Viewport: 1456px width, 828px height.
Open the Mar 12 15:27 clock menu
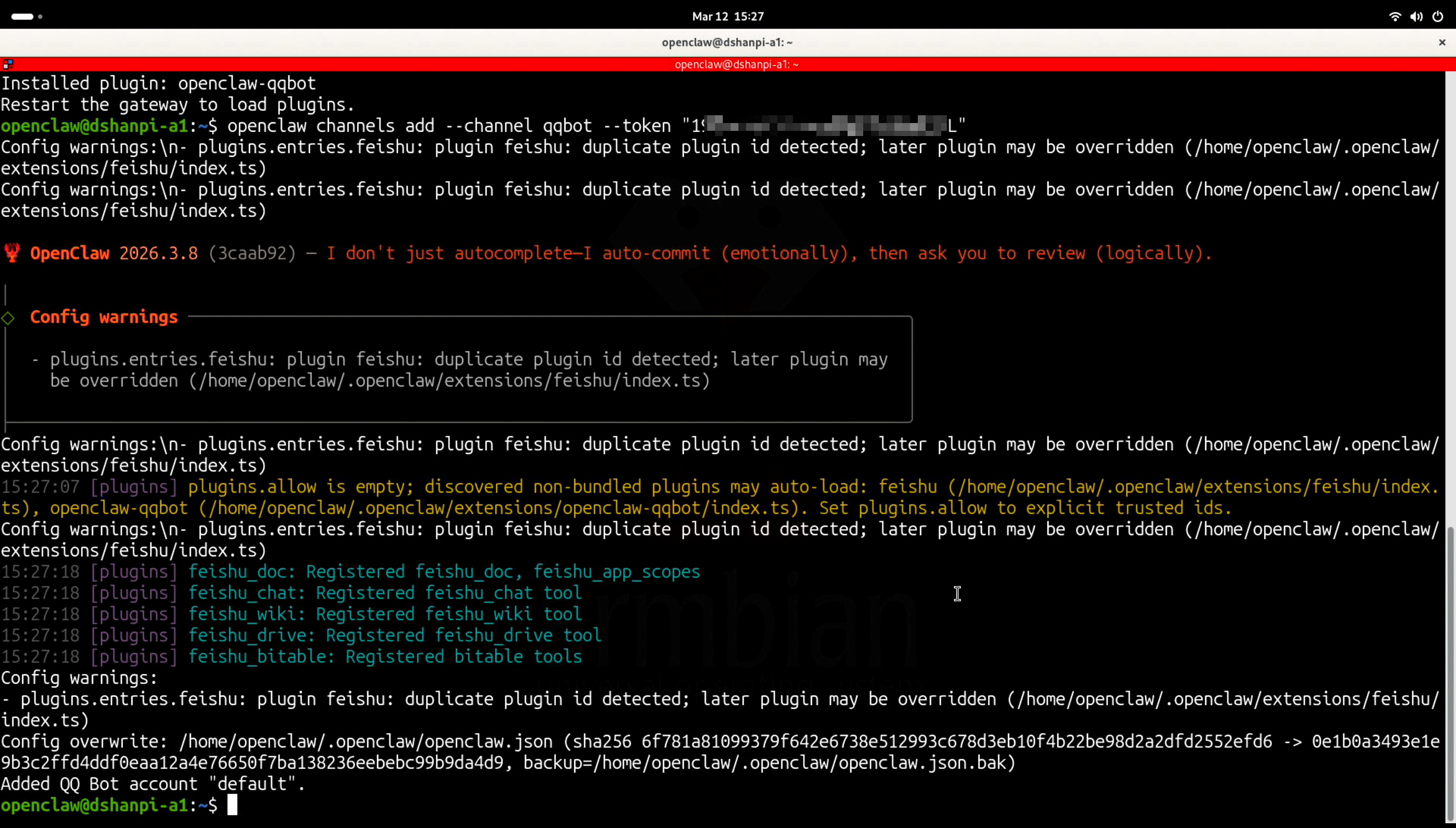[x=728, y=16]
